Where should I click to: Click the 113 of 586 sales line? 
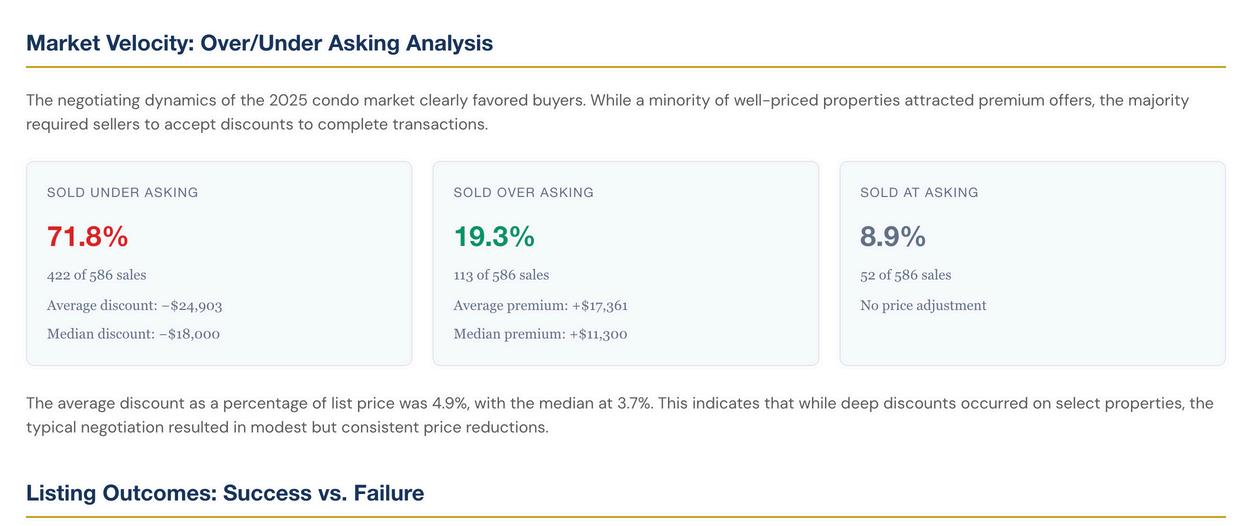tap(501, 275)
